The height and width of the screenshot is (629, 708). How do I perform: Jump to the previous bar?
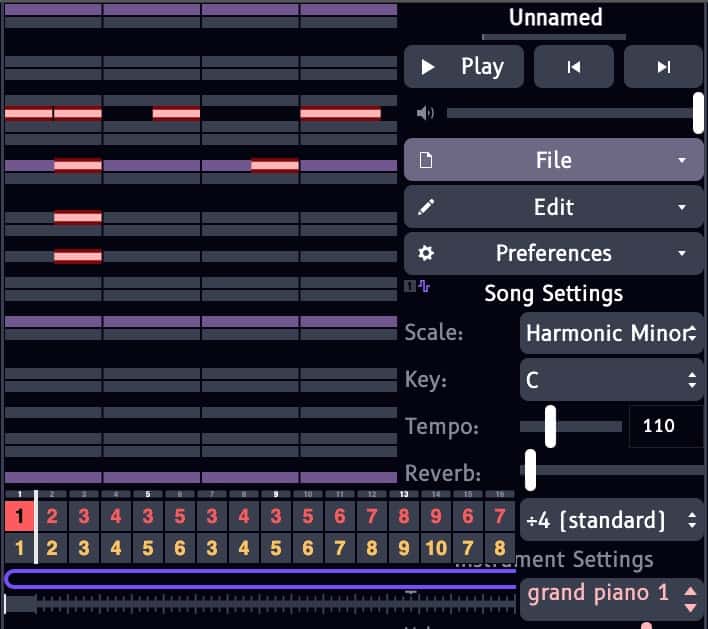[573, 67]
